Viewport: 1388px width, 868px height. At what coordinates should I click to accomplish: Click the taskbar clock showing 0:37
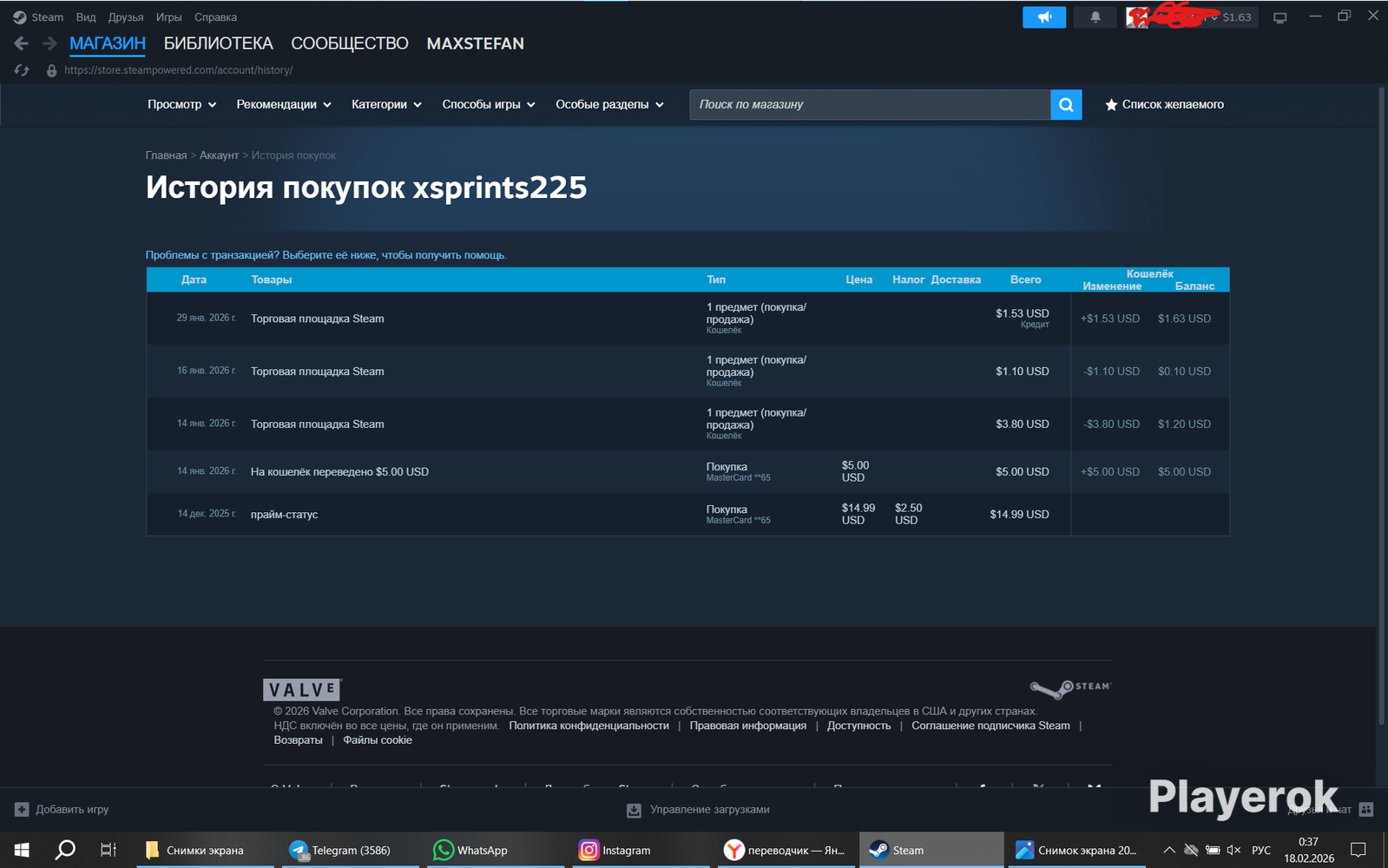click(1309, 850)
